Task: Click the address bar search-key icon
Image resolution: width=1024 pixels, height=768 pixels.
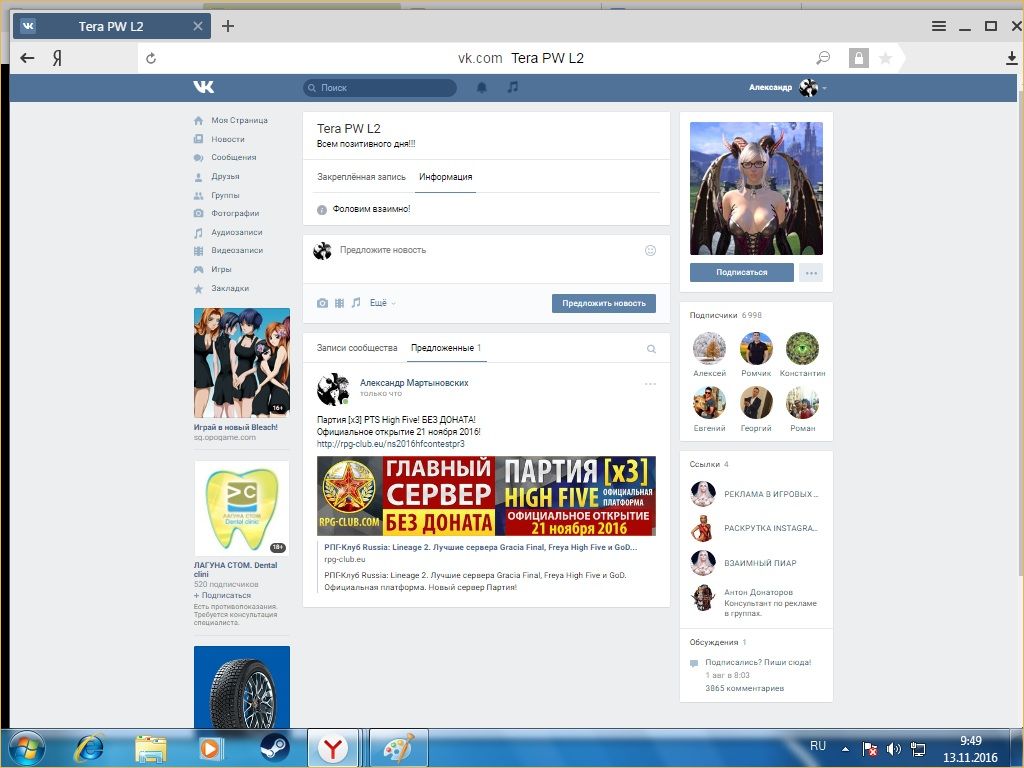Action: [x=823, y=58]
